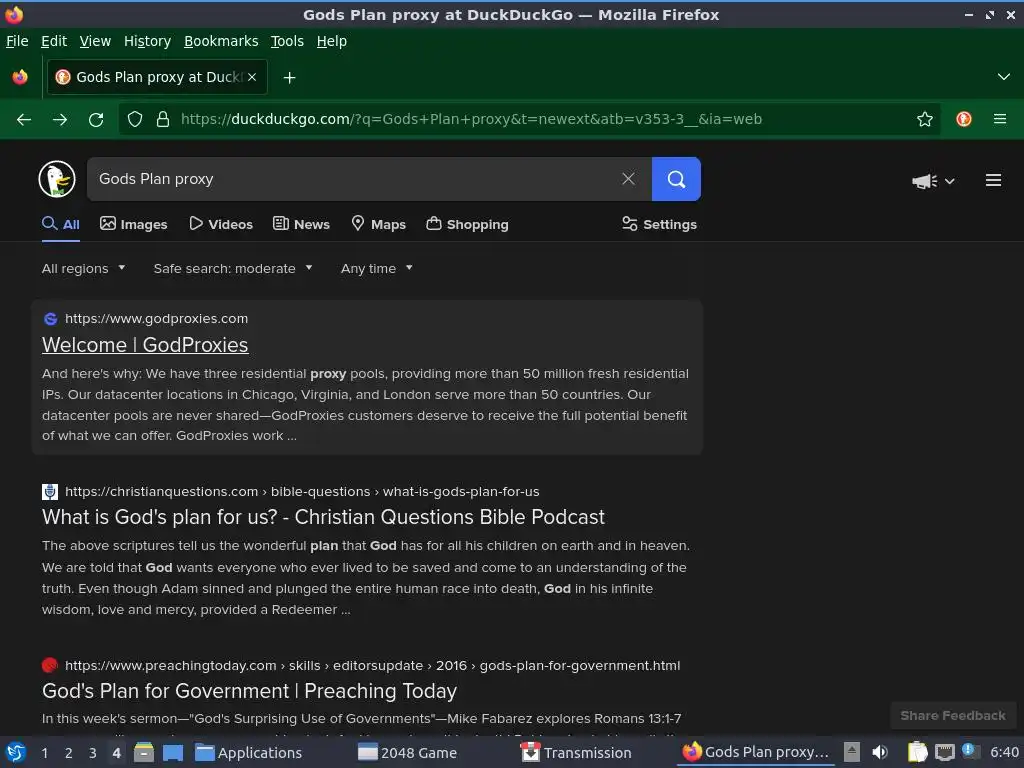
Task: Switch to workspace 3
Action: [x=93, y=753]
